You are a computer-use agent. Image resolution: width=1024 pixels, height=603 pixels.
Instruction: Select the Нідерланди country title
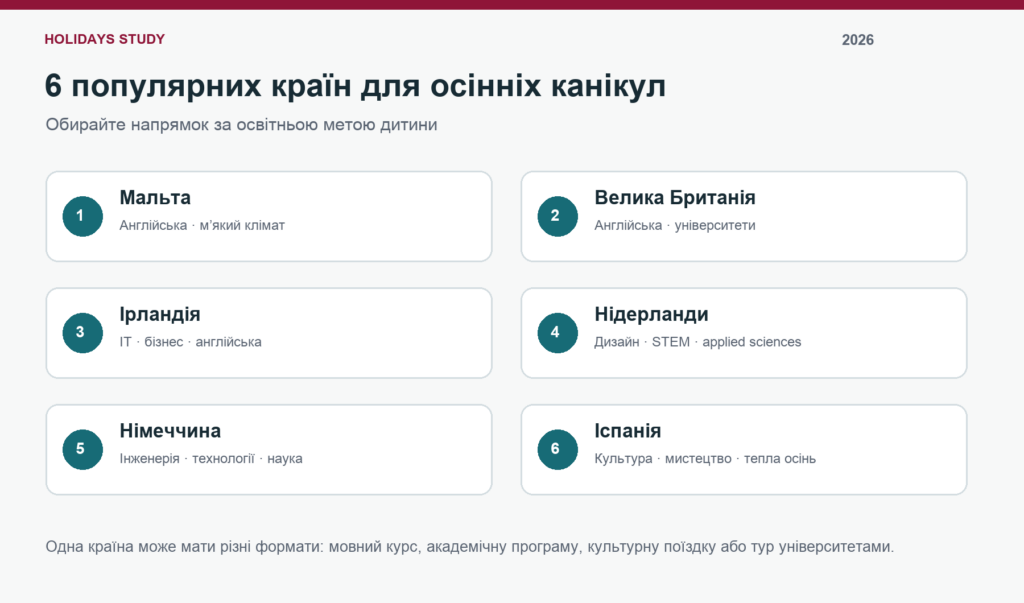(651, 314)
